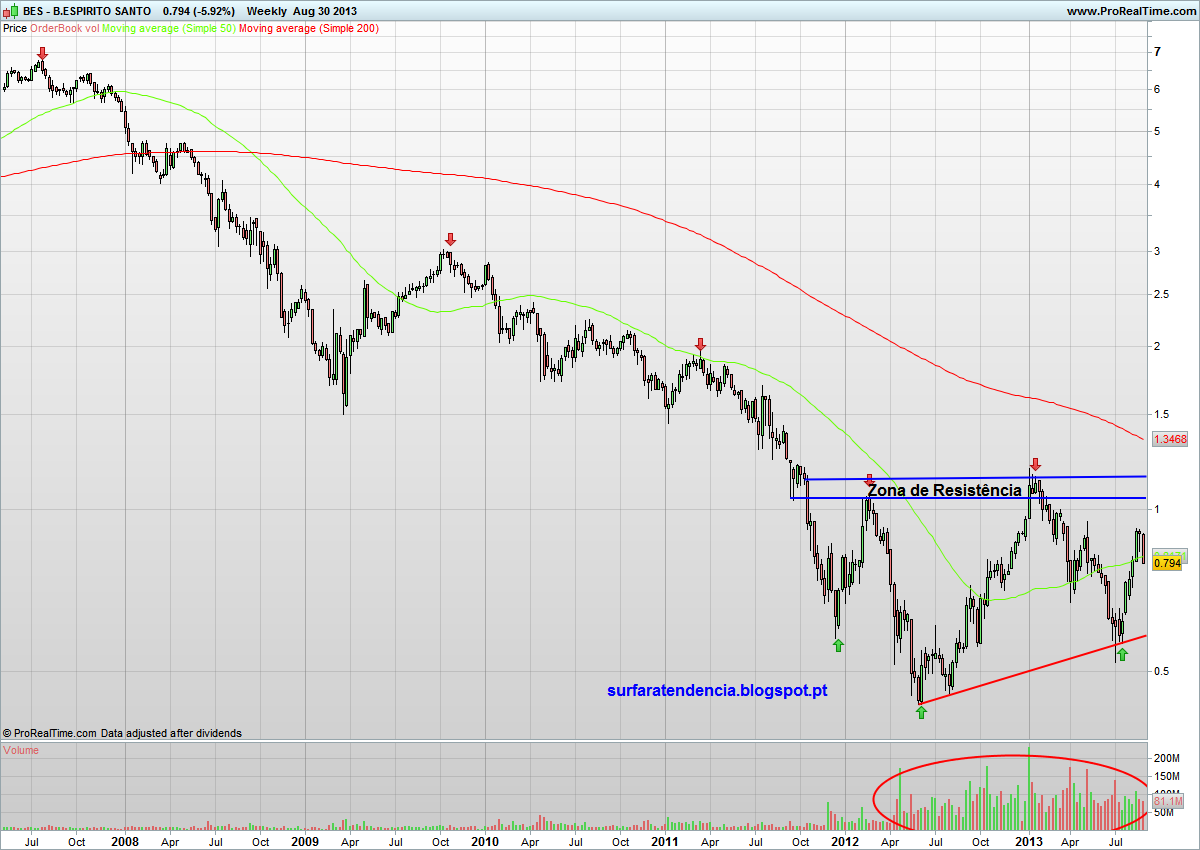Click the 2011 year label on time axis

click(665, 841)
